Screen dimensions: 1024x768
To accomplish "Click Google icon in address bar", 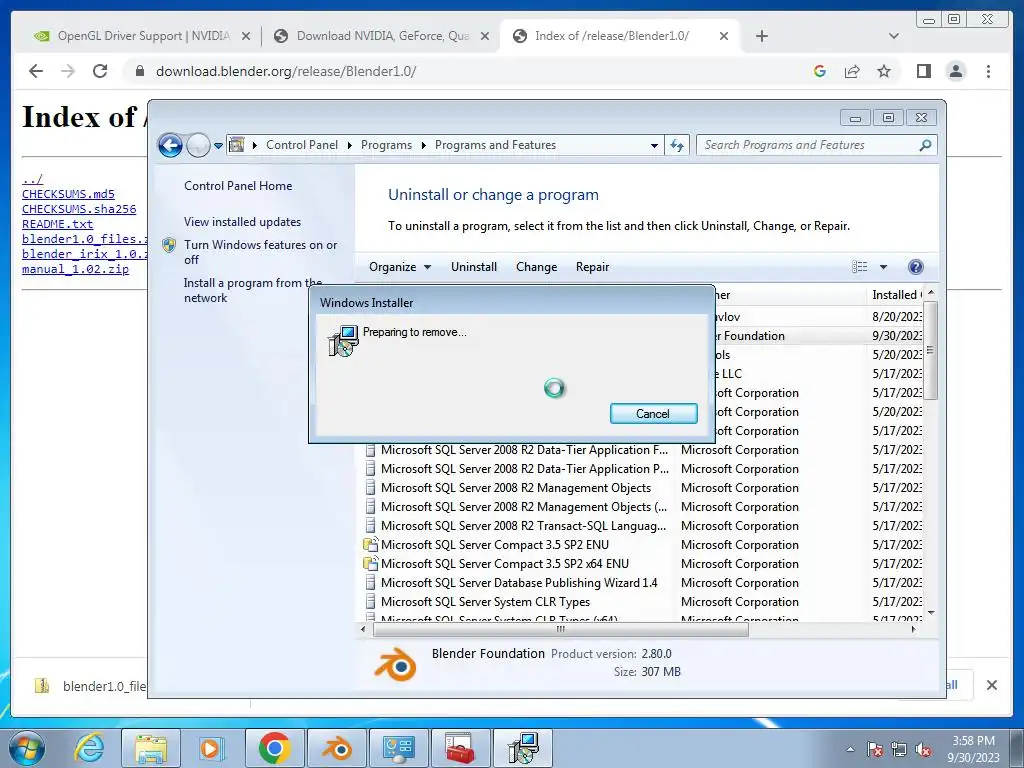I will [820, 71].
